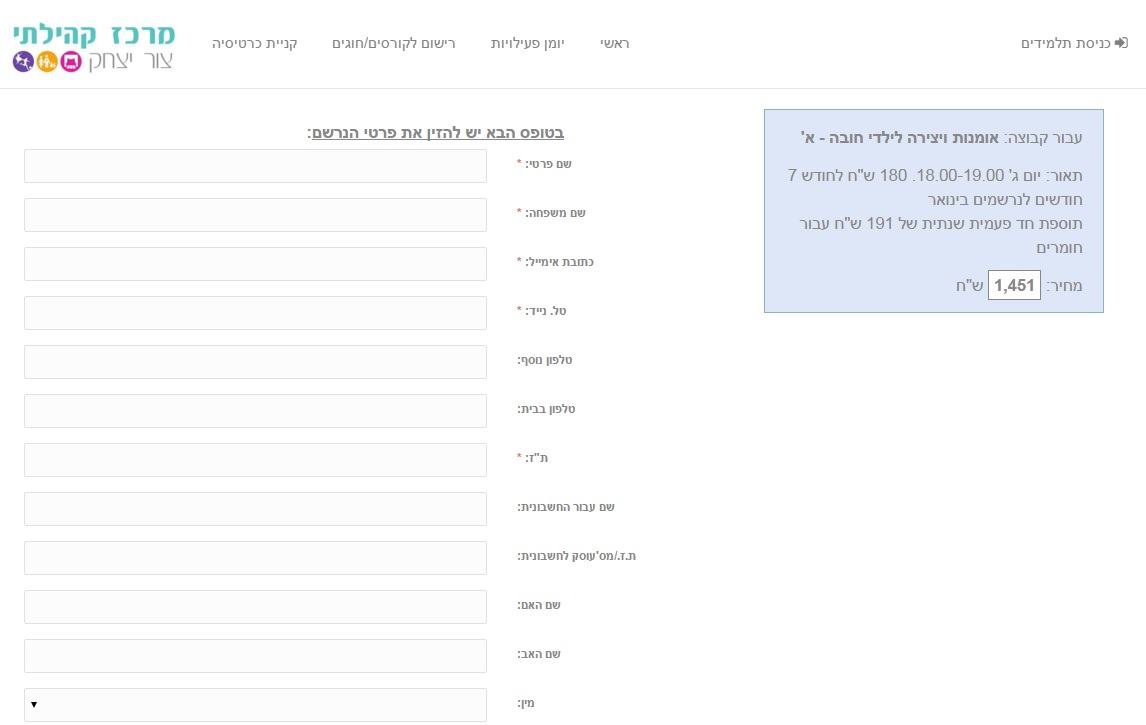This screenshot has width=1146, height=725.
Task: Click the pink circle icon in the logo
Action: coord(71,62)
